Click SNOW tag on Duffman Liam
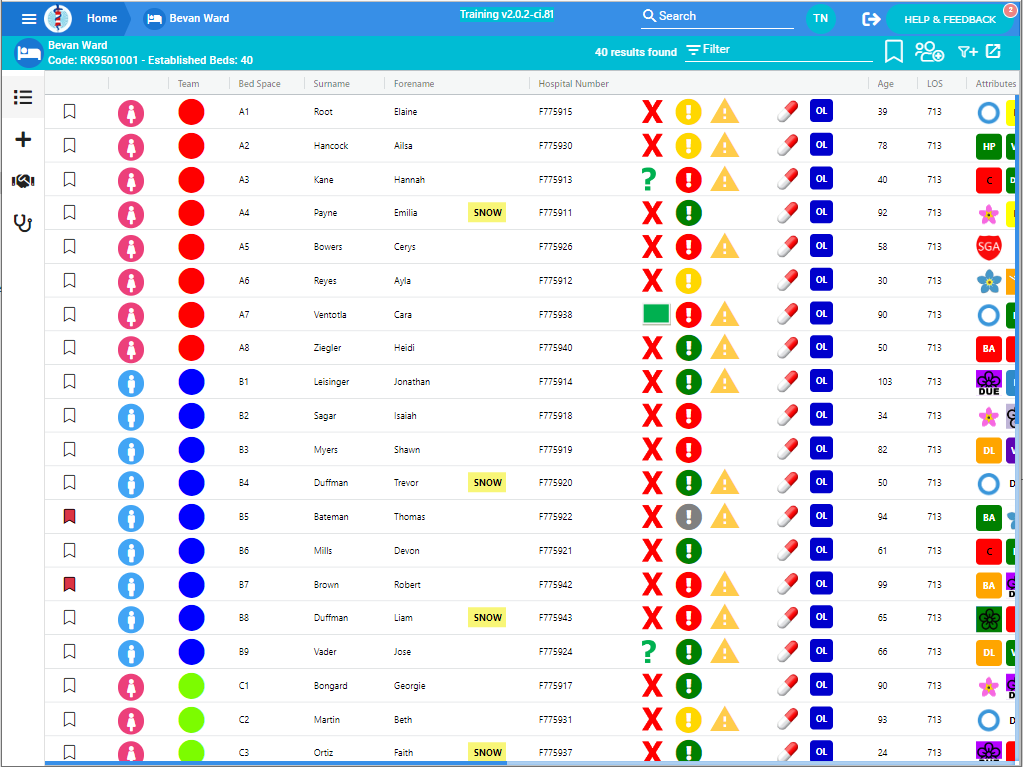This screenshot has width=1023, height=767. tap(487, 618)
